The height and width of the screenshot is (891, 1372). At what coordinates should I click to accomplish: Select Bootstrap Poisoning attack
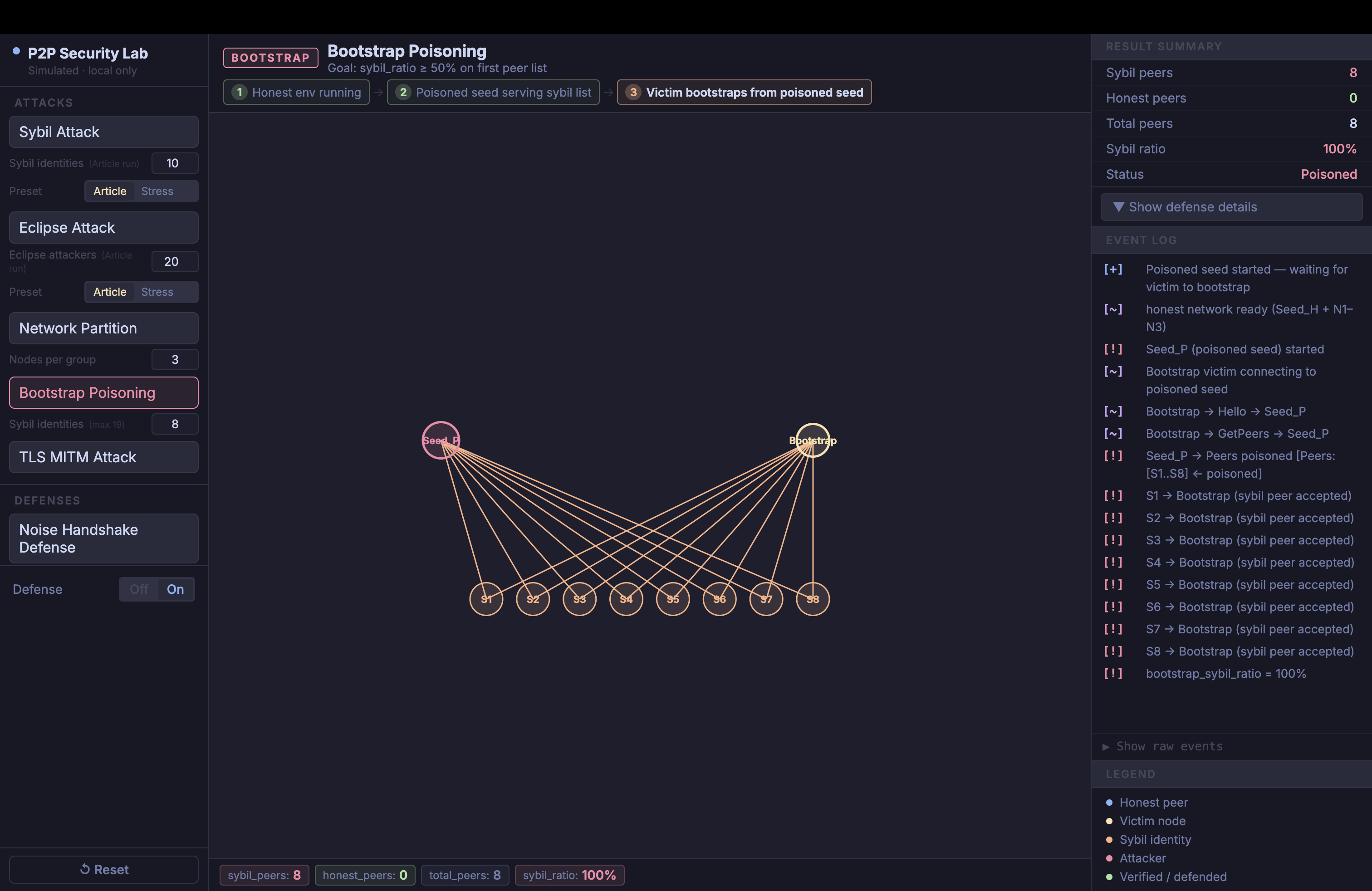tap(104, 392)
